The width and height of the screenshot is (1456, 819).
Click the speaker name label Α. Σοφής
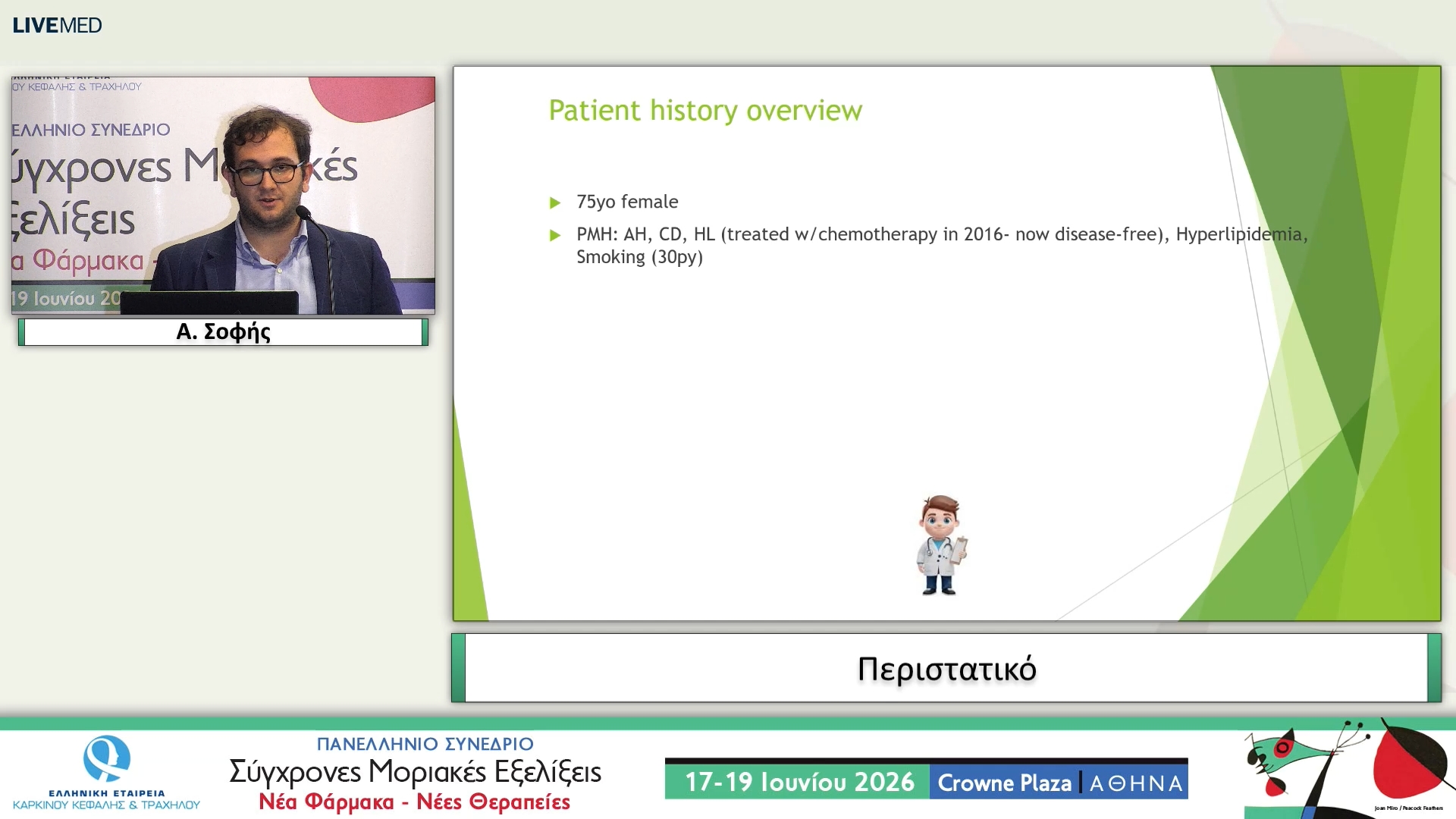[223, 331]
